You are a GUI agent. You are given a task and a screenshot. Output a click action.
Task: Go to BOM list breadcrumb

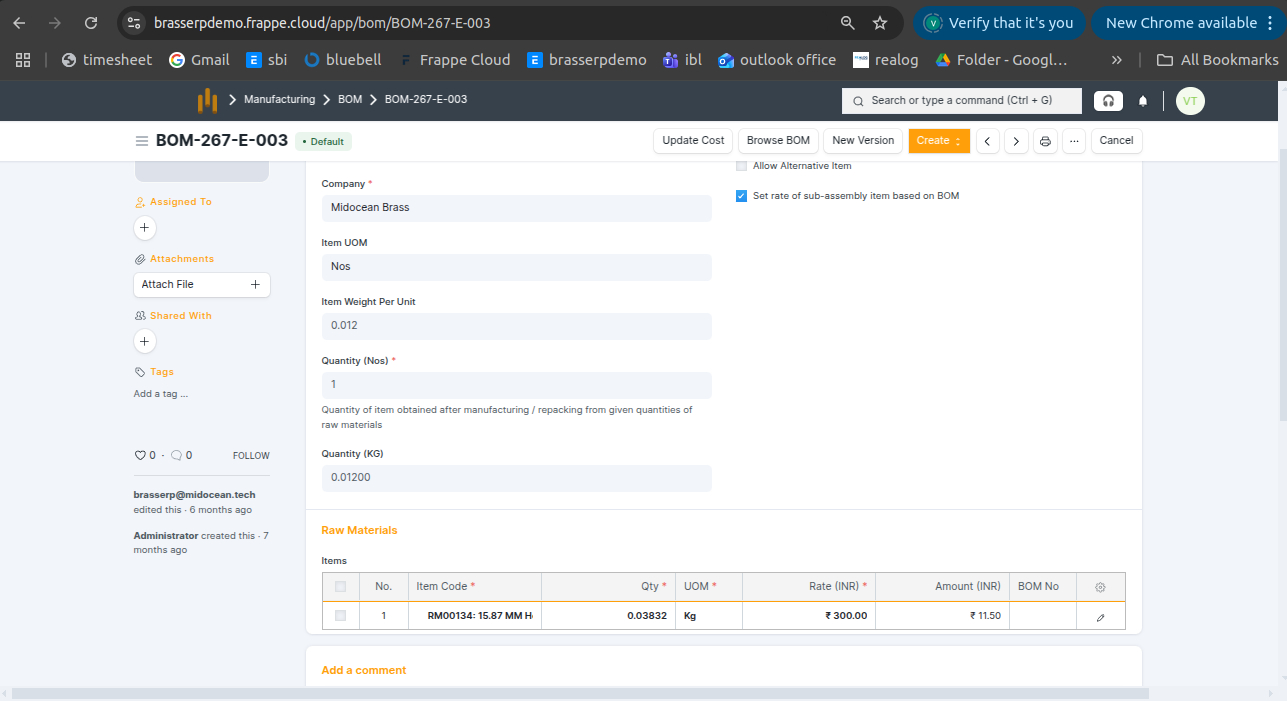click(x=350, y=100)
